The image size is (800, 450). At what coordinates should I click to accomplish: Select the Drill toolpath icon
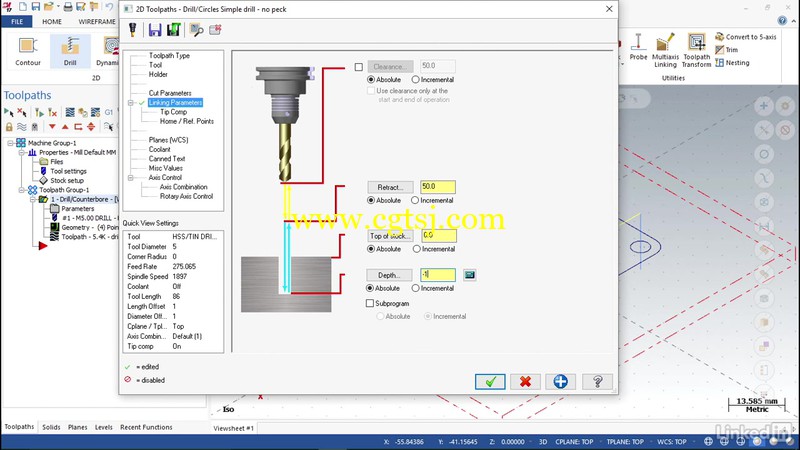70,51
